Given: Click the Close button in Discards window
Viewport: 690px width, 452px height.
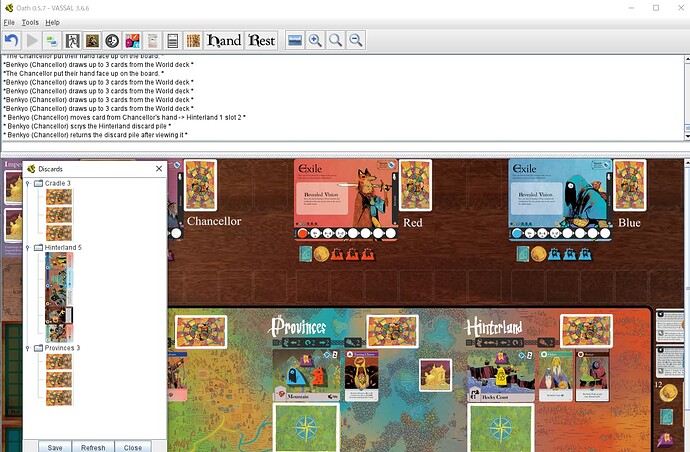Looking at the screenshot, I should point(132,447).
